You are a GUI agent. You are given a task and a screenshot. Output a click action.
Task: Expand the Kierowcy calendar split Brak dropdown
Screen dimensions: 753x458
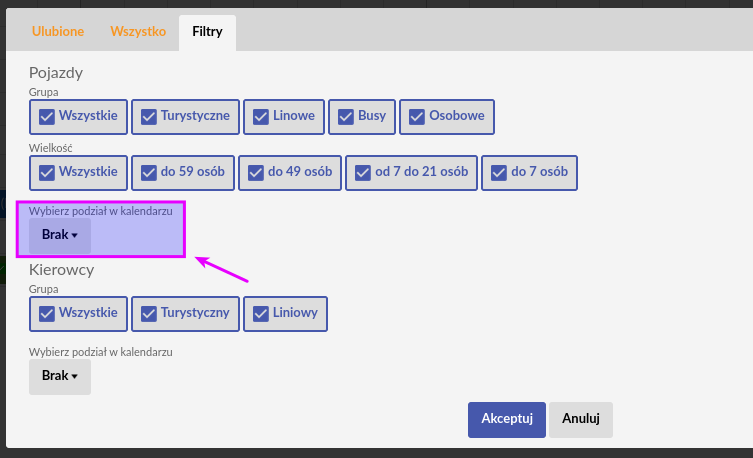click(60, 377)
